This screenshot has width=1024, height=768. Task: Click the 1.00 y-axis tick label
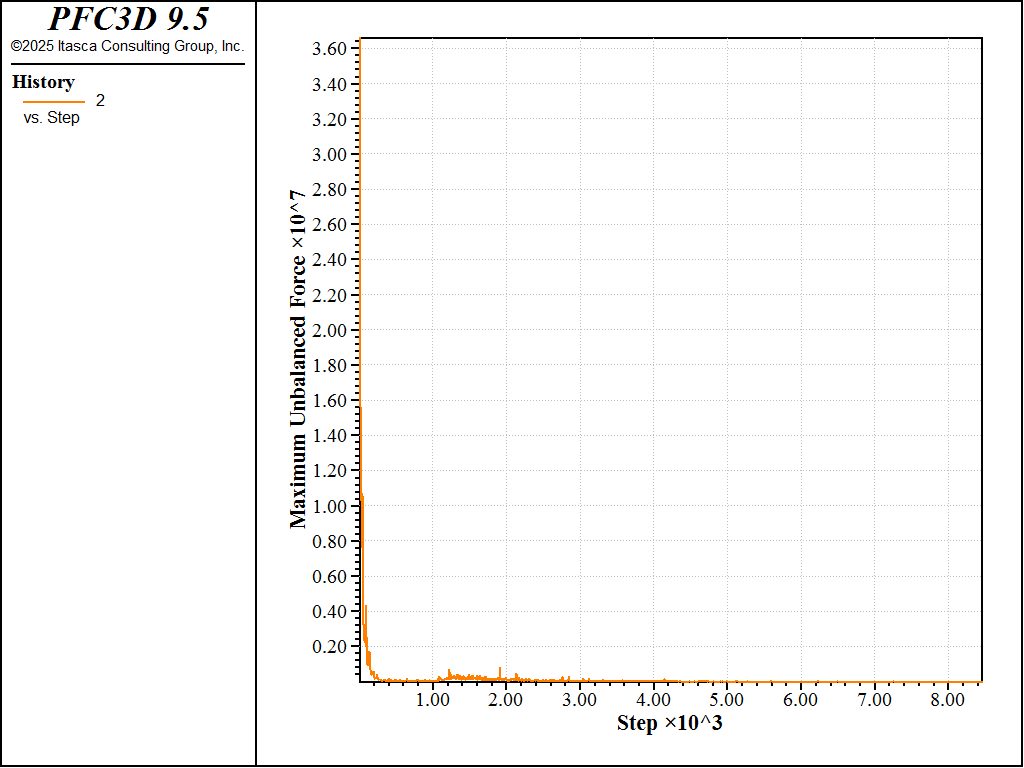[x=330, y=506]
